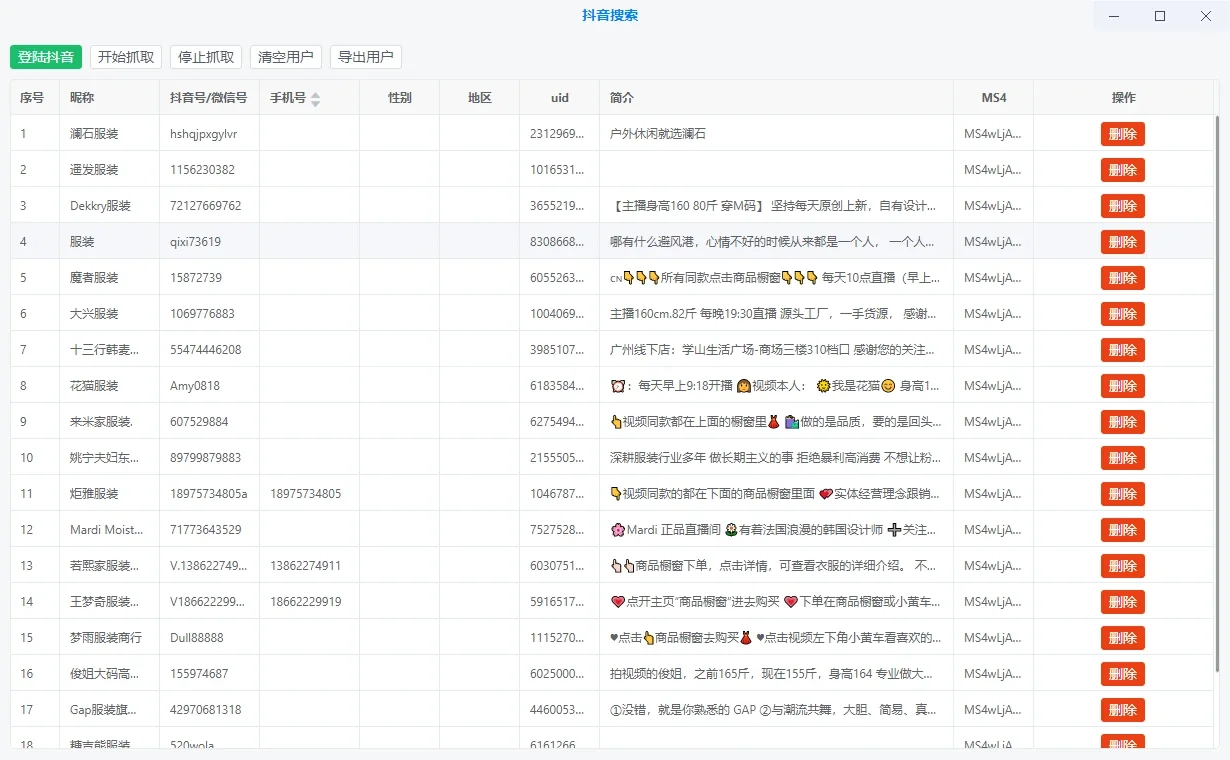Select the 炬雅服装 nickname cell
Viewport: 1230px width, 760px height.
coord(109,494)
